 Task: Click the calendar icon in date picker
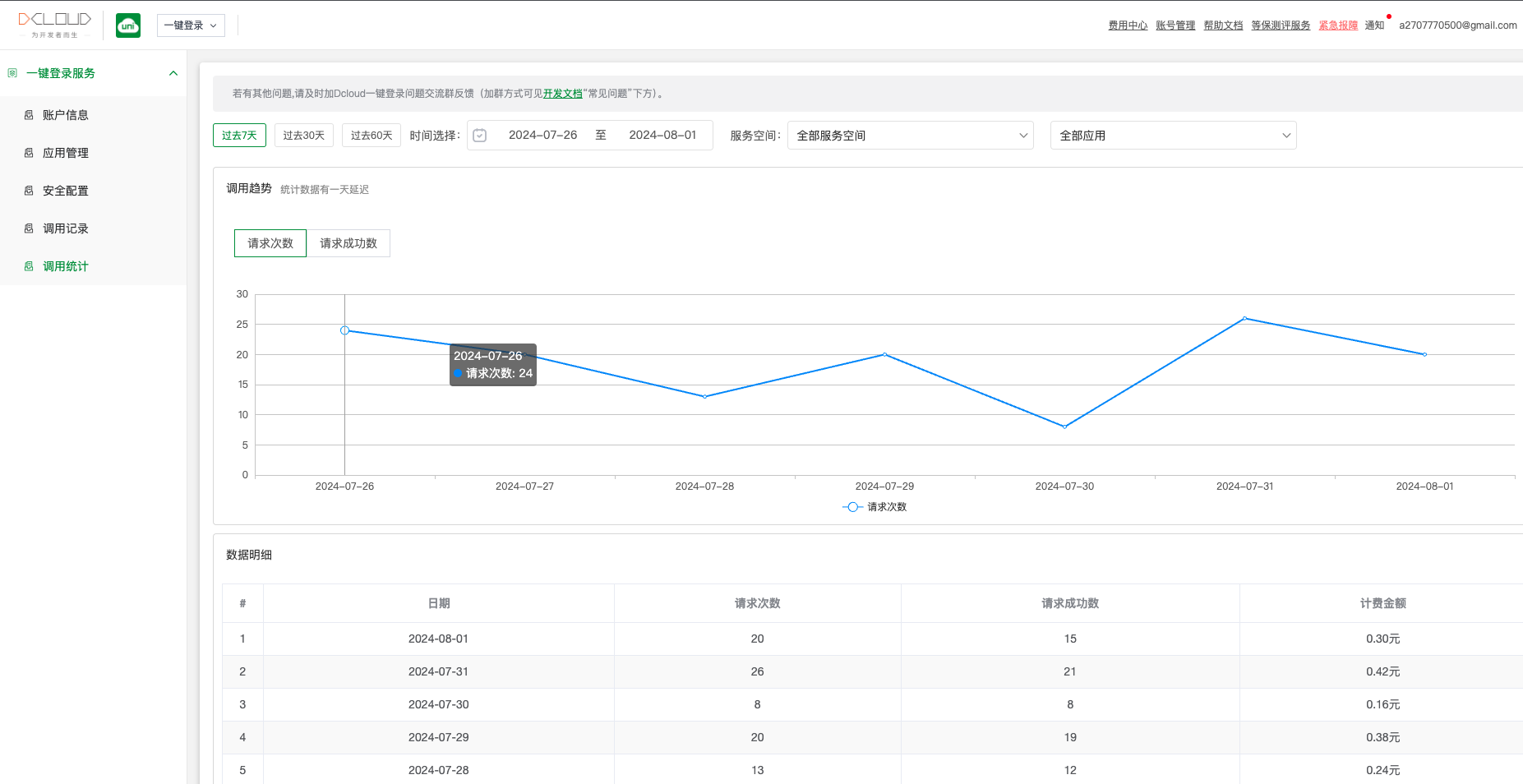point(480,136)
